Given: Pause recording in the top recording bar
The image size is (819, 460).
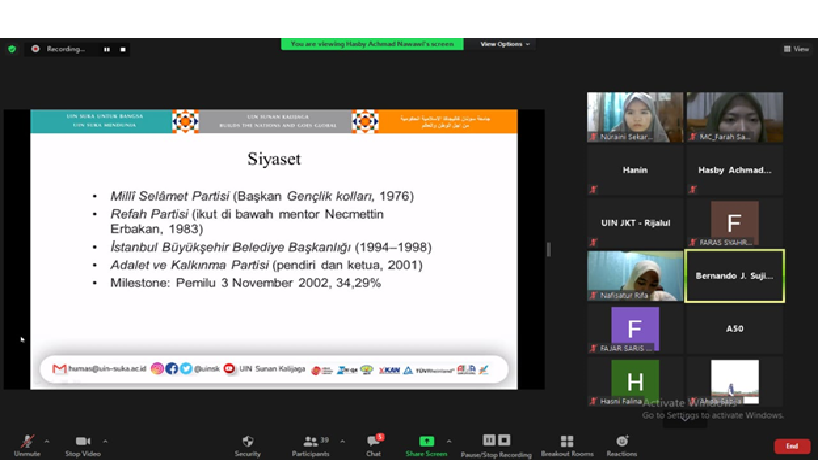Looking at the screenshot, I should point(107,49).
